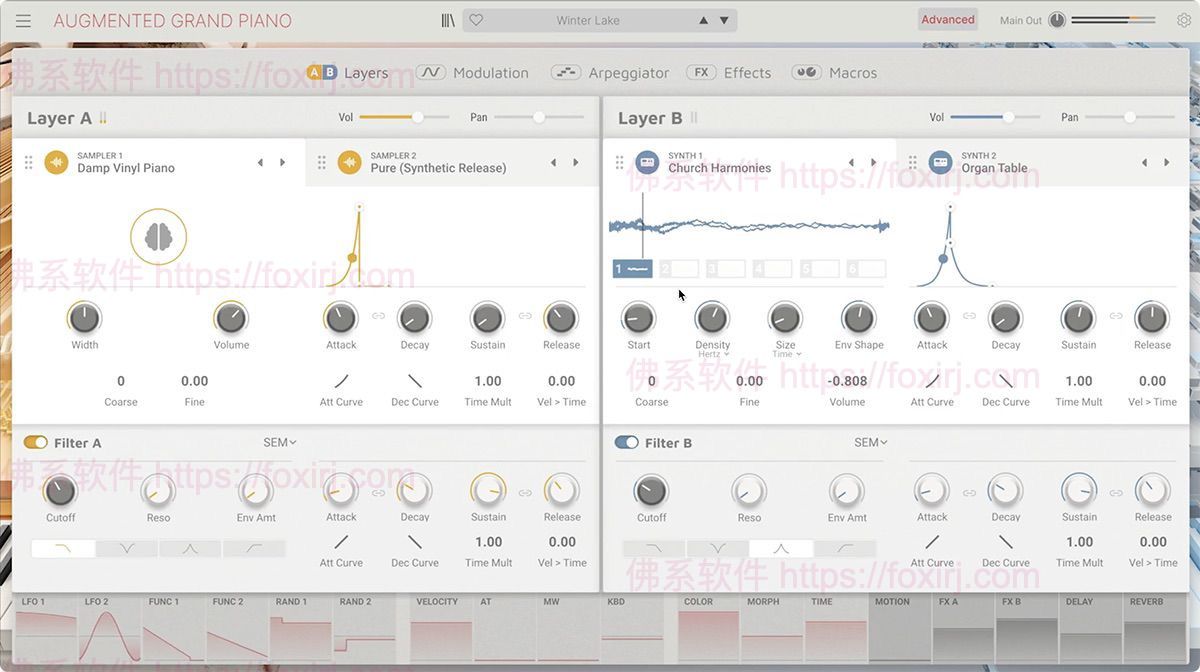Favorite the Winter Lake preset with the heart icon
The width and height of the screenshot is (1200, 672).
coord(474,19)
